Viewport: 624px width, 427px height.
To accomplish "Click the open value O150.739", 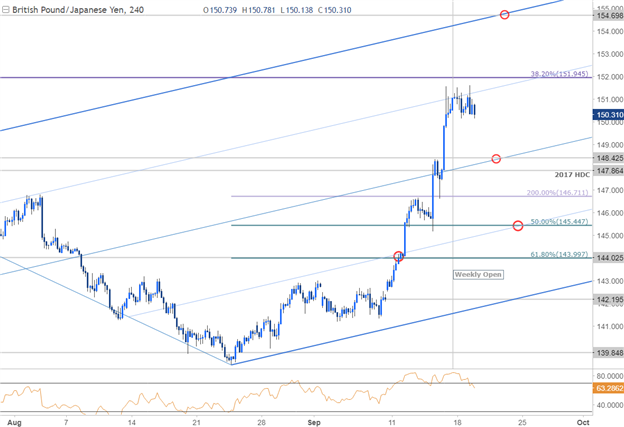I will point(220,10).
